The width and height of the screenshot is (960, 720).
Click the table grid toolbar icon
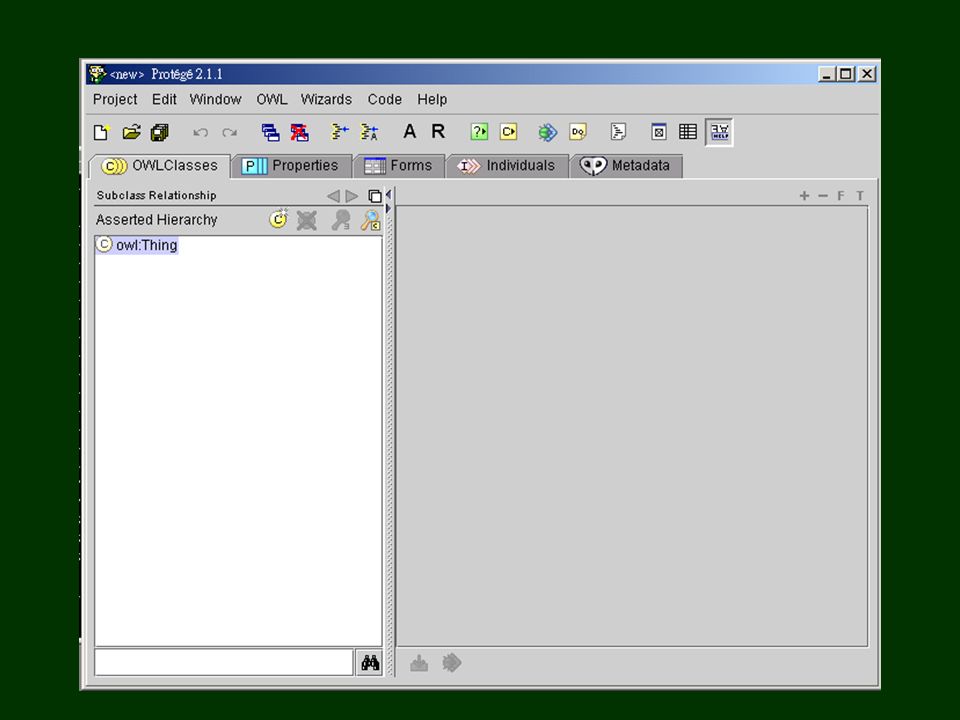click(688, 132)
